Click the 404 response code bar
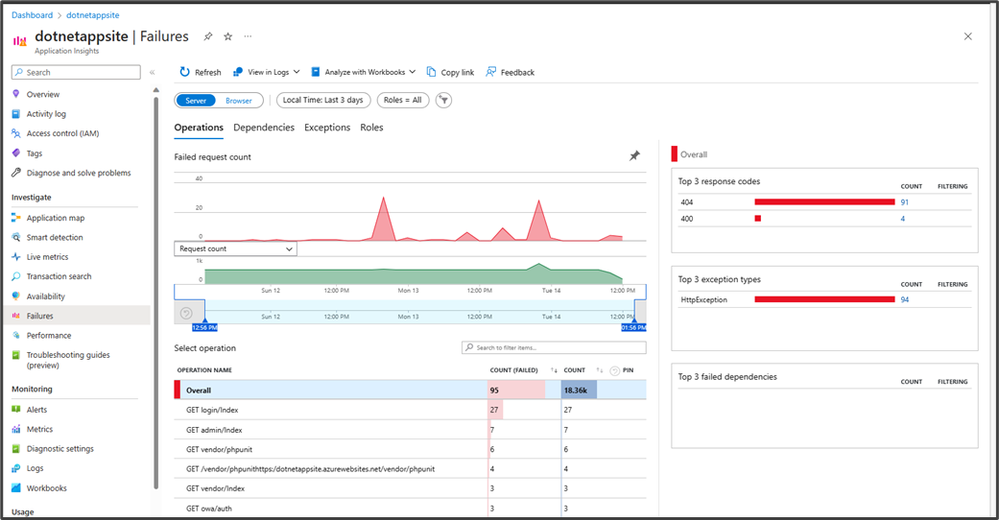Viewport: 999px width, 520px height. [x=824, y=202]
